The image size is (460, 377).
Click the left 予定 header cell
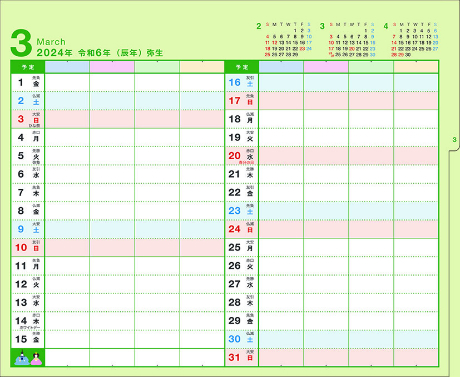click(x=28, y=67)
